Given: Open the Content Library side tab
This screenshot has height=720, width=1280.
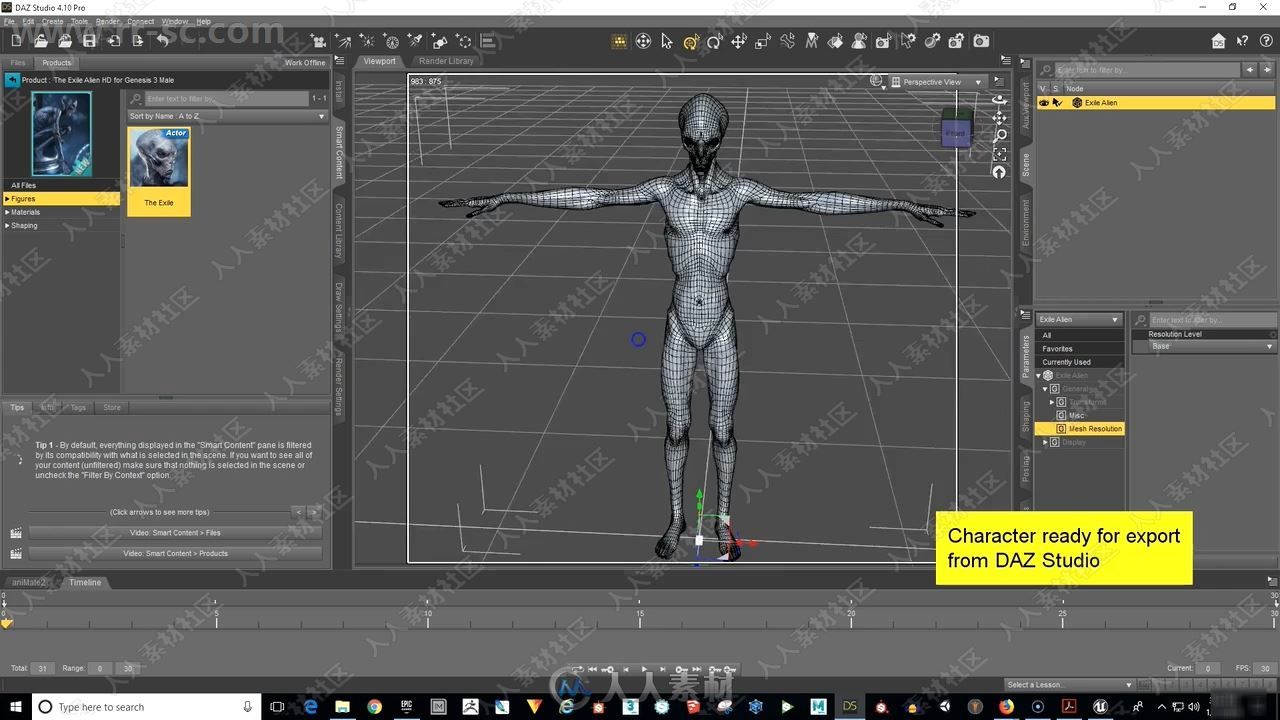Looking at the screenshot, I should 338,231.
